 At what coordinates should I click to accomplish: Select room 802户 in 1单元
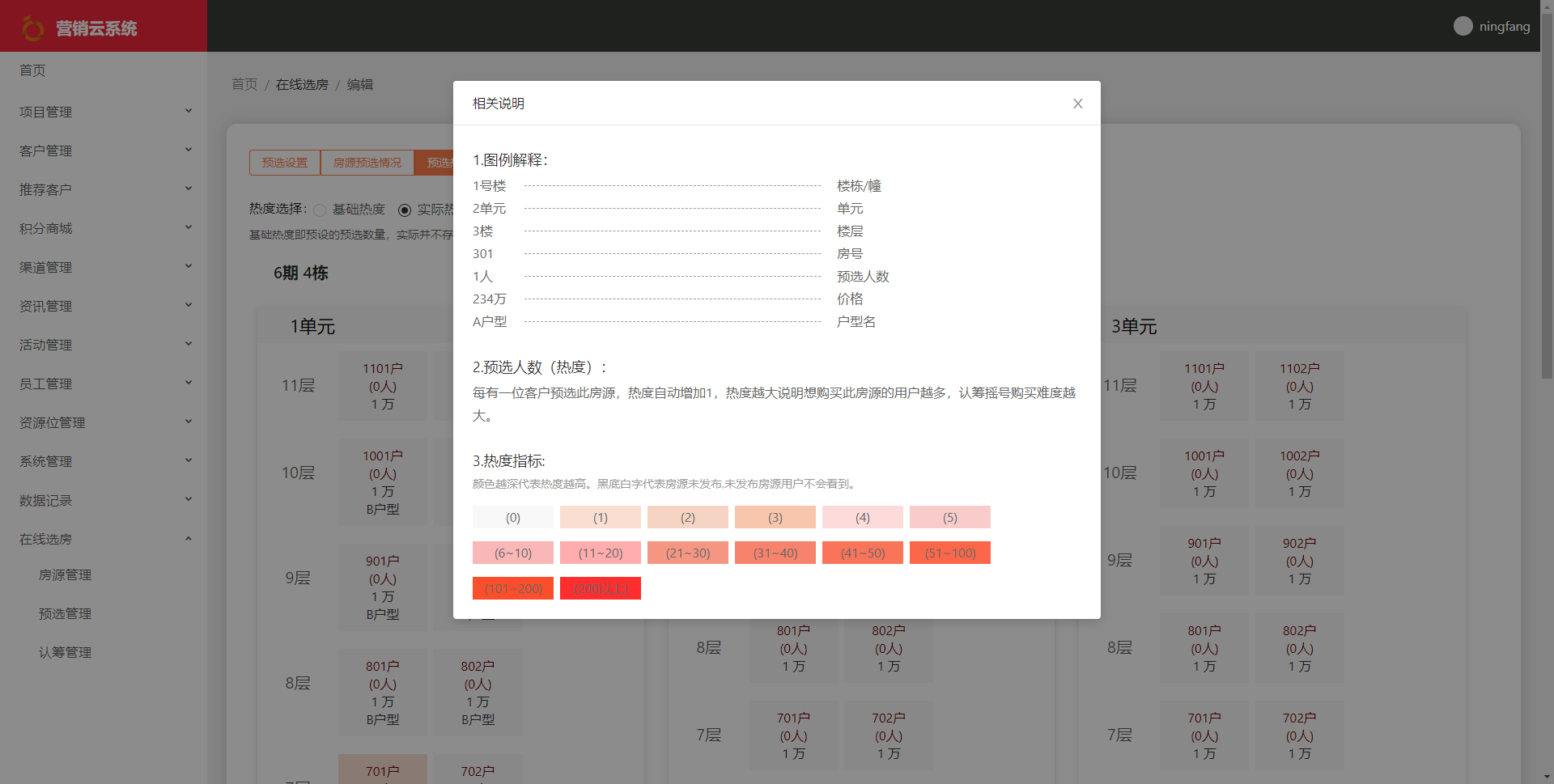[478, 693]
